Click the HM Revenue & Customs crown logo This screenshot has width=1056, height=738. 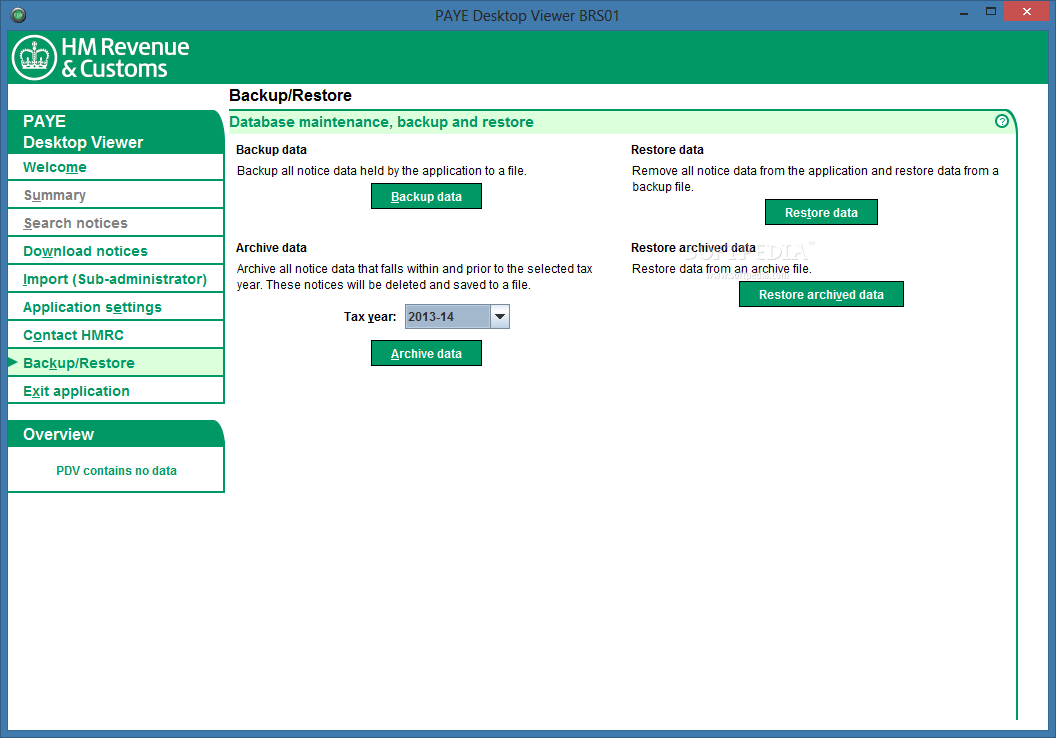point(34,58)
